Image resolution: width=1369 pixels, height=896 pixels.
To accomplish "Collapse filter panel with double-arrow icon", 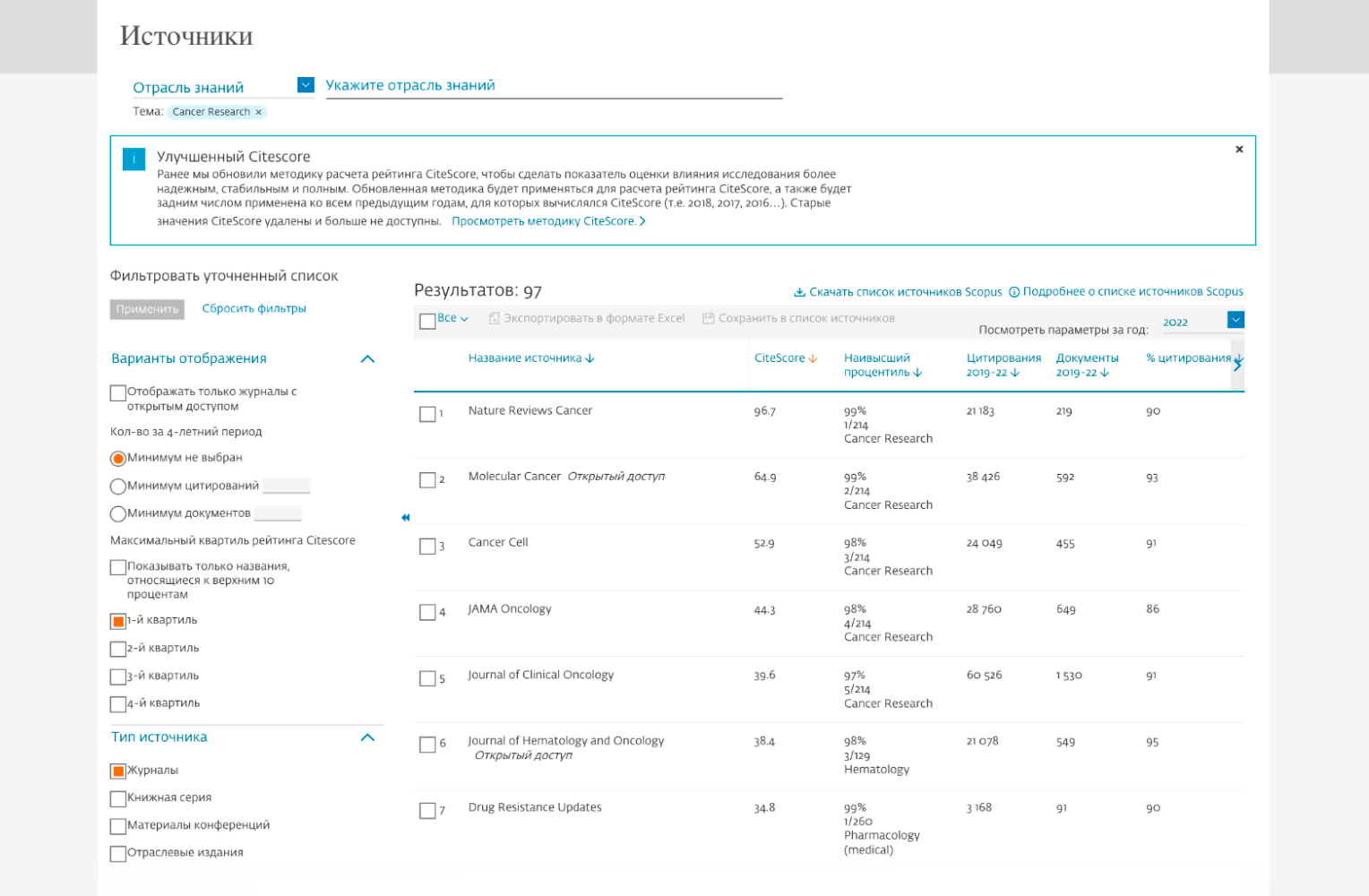I will pos(405,518).
